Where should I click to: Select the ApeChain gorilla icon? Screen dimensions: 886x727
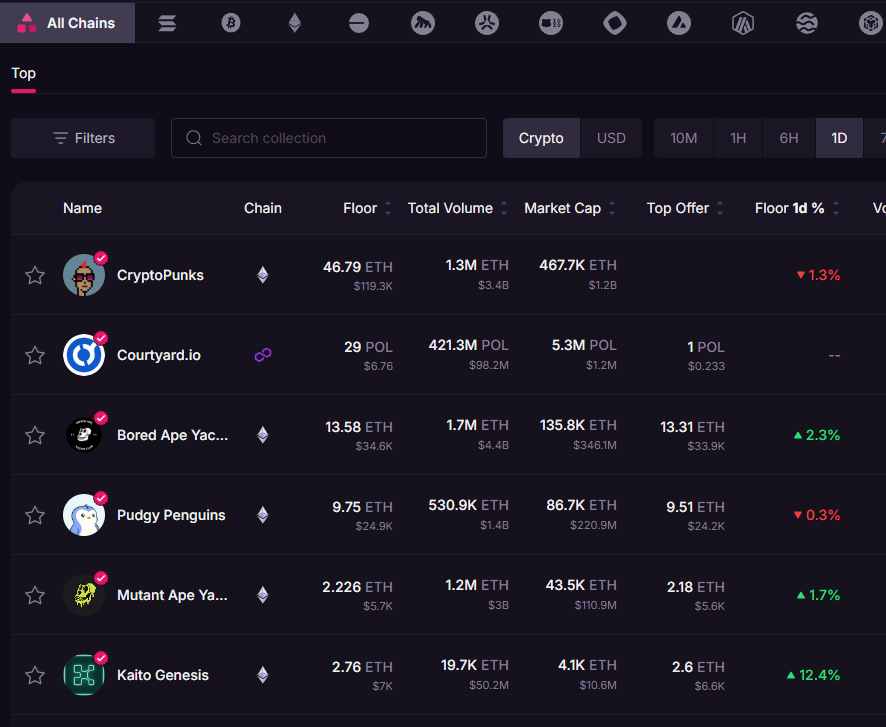(423, 23)
